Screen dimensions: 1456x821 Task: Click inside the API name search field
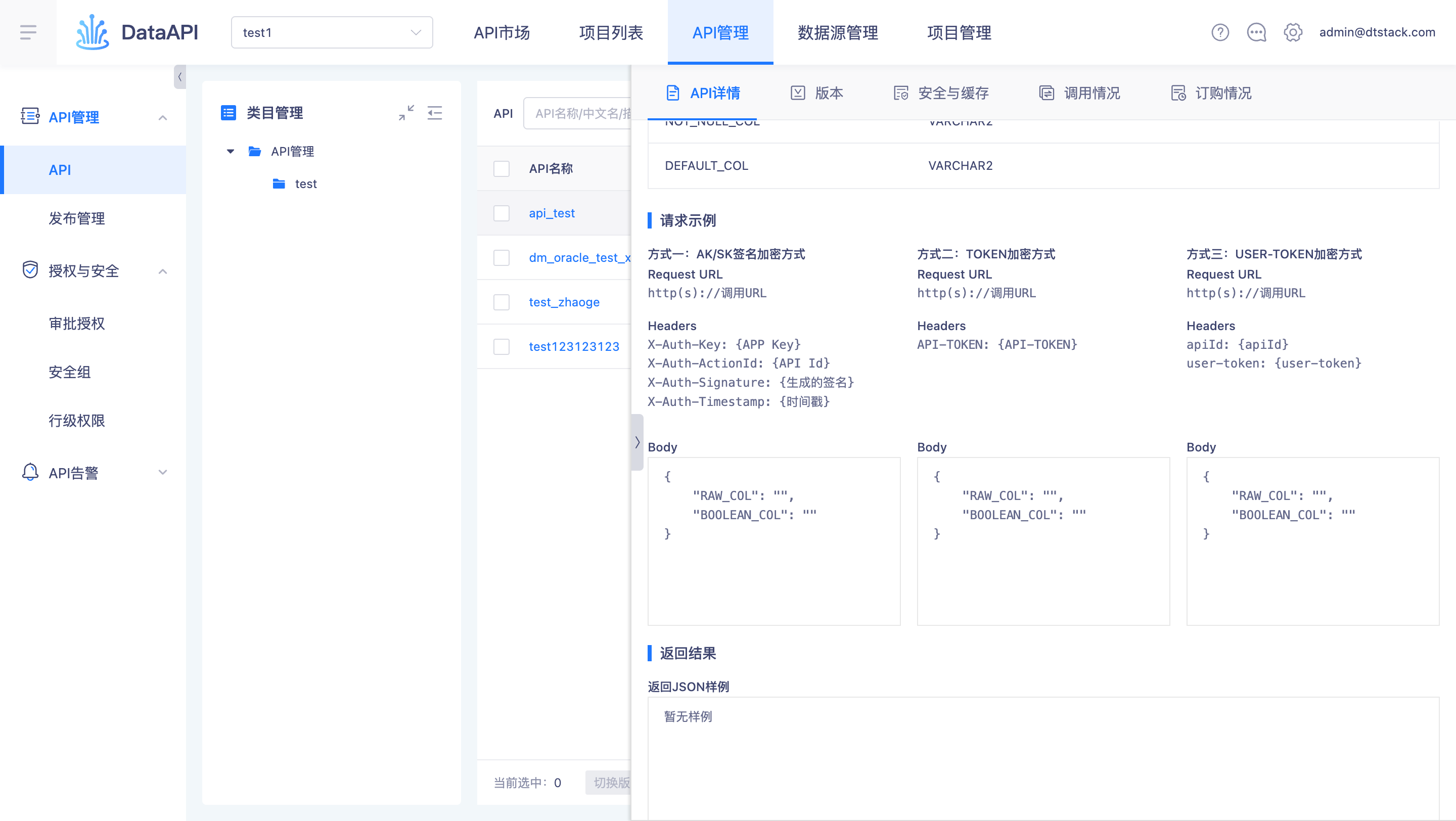[582, 113]
